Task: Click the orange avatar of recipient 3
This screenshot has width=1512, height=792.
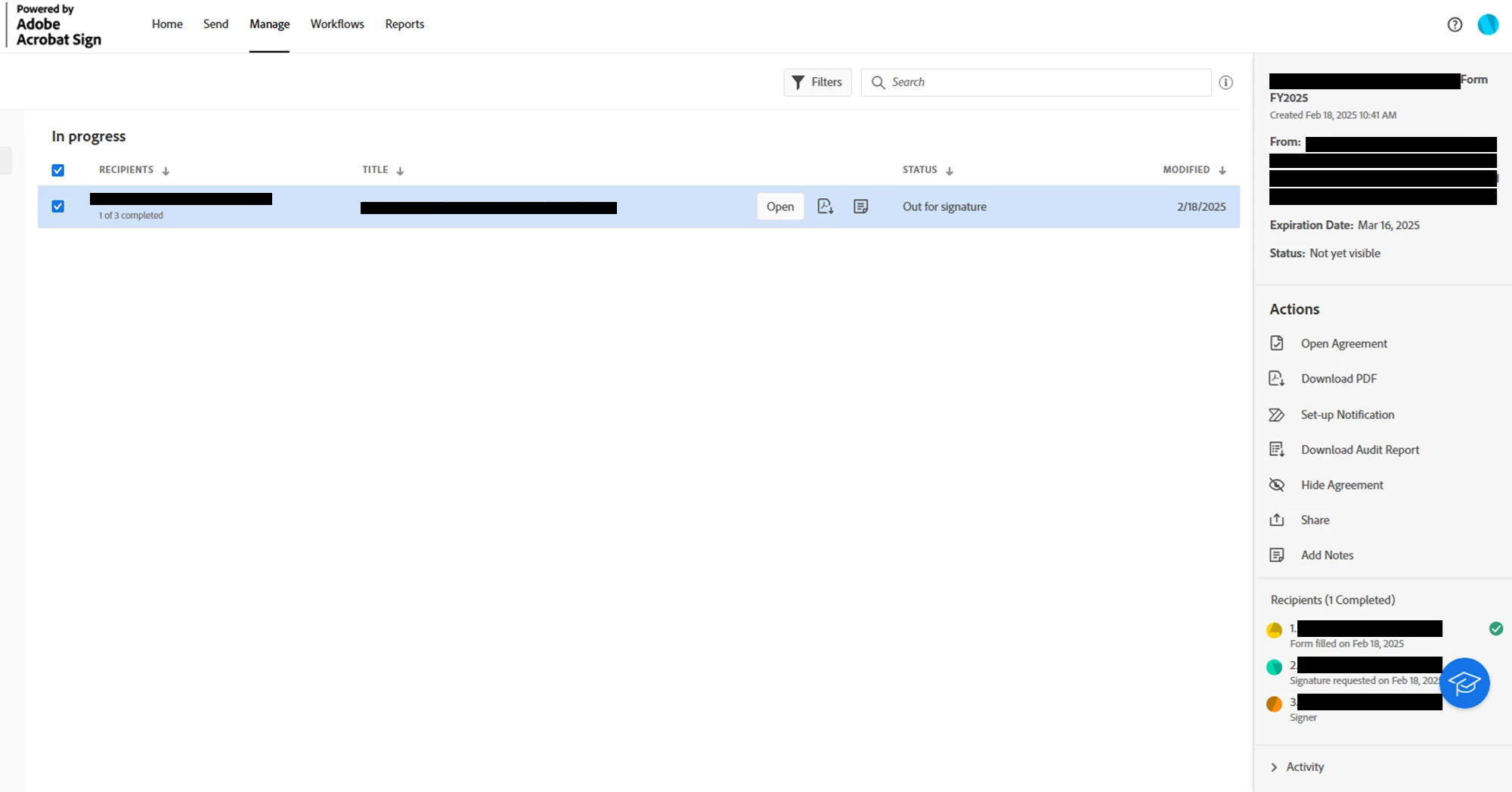Action: tap(1274, 704)
